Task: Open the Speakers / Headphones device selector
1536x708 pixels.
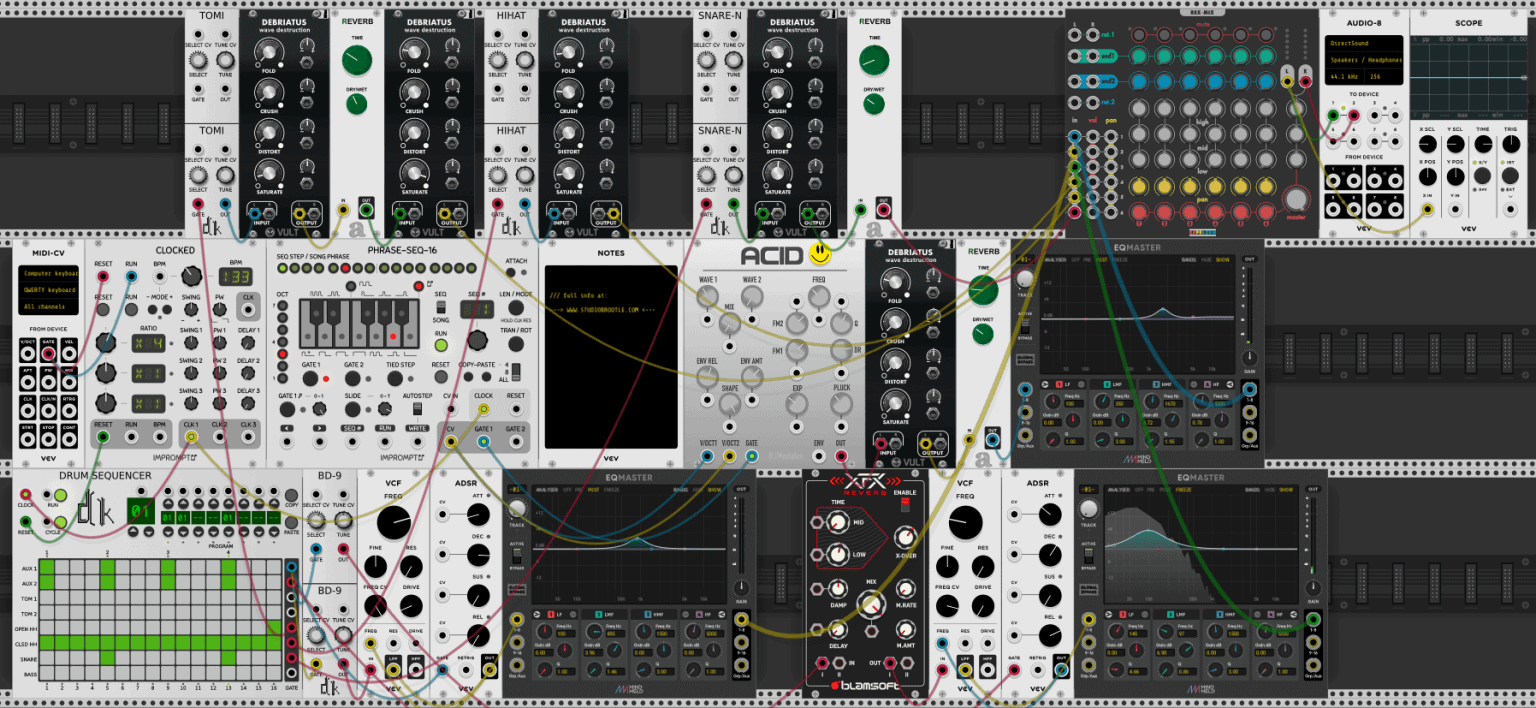Action: (x=1366, y=60)
